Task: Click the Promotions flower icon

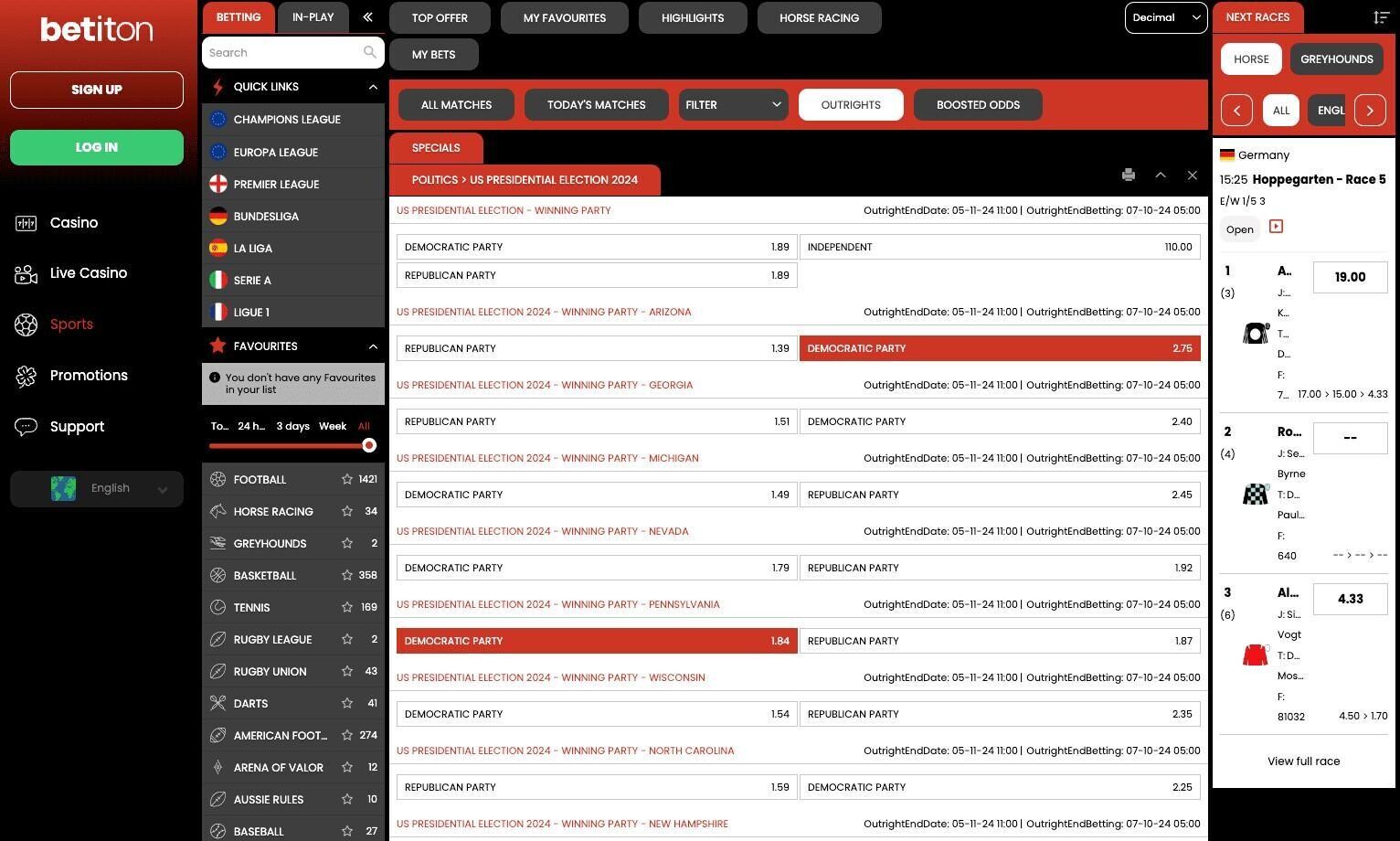Action: click(x=27, y=376)
